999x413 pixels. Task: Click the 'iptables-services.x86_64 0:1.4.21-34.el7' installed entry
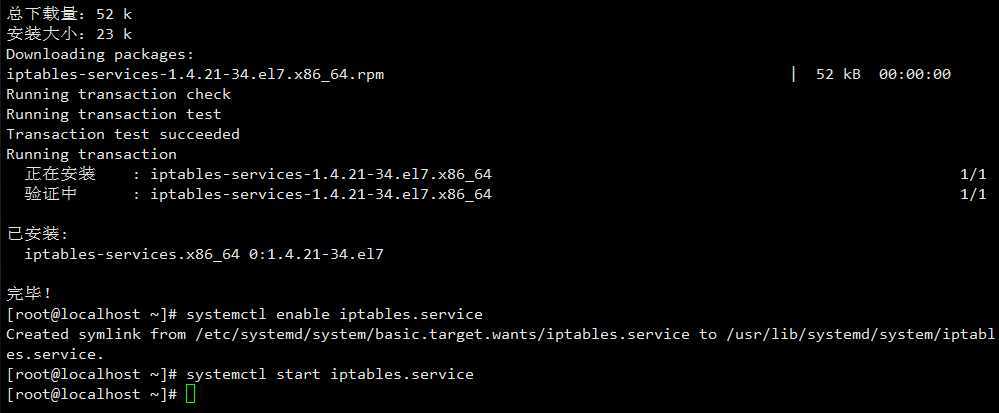204,254
